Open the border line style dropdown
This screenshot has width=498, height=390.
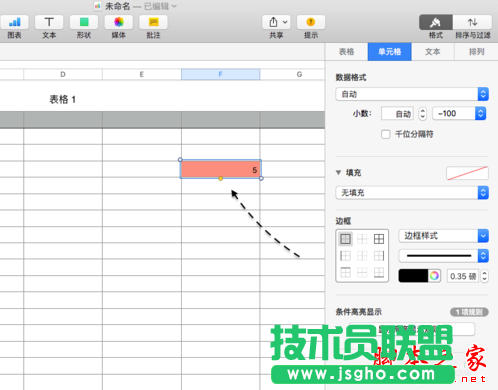[444, 256]
